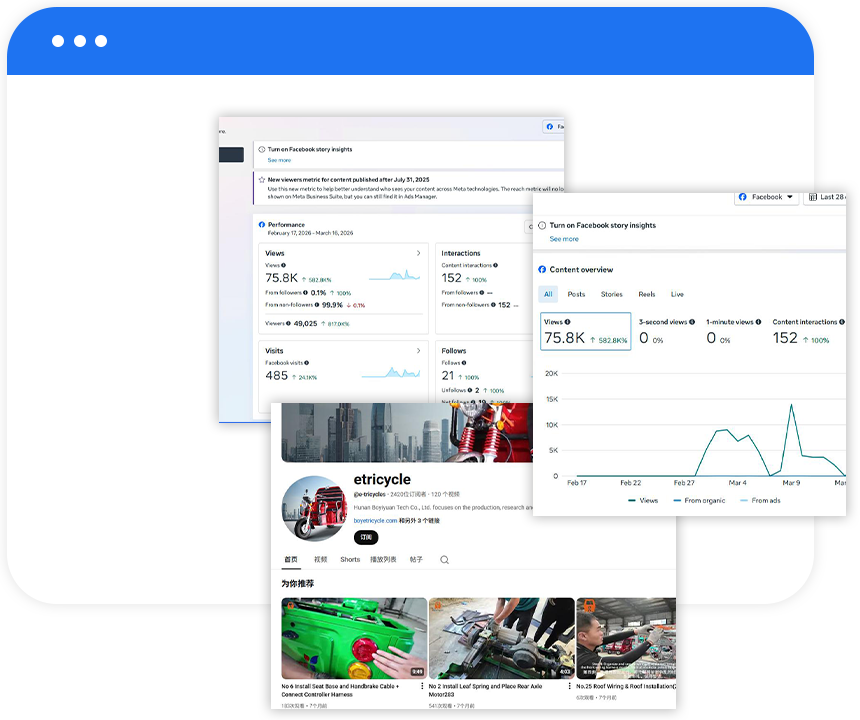
Task: Click Facebook logo beside Performance heading
Action: [262, 225]
